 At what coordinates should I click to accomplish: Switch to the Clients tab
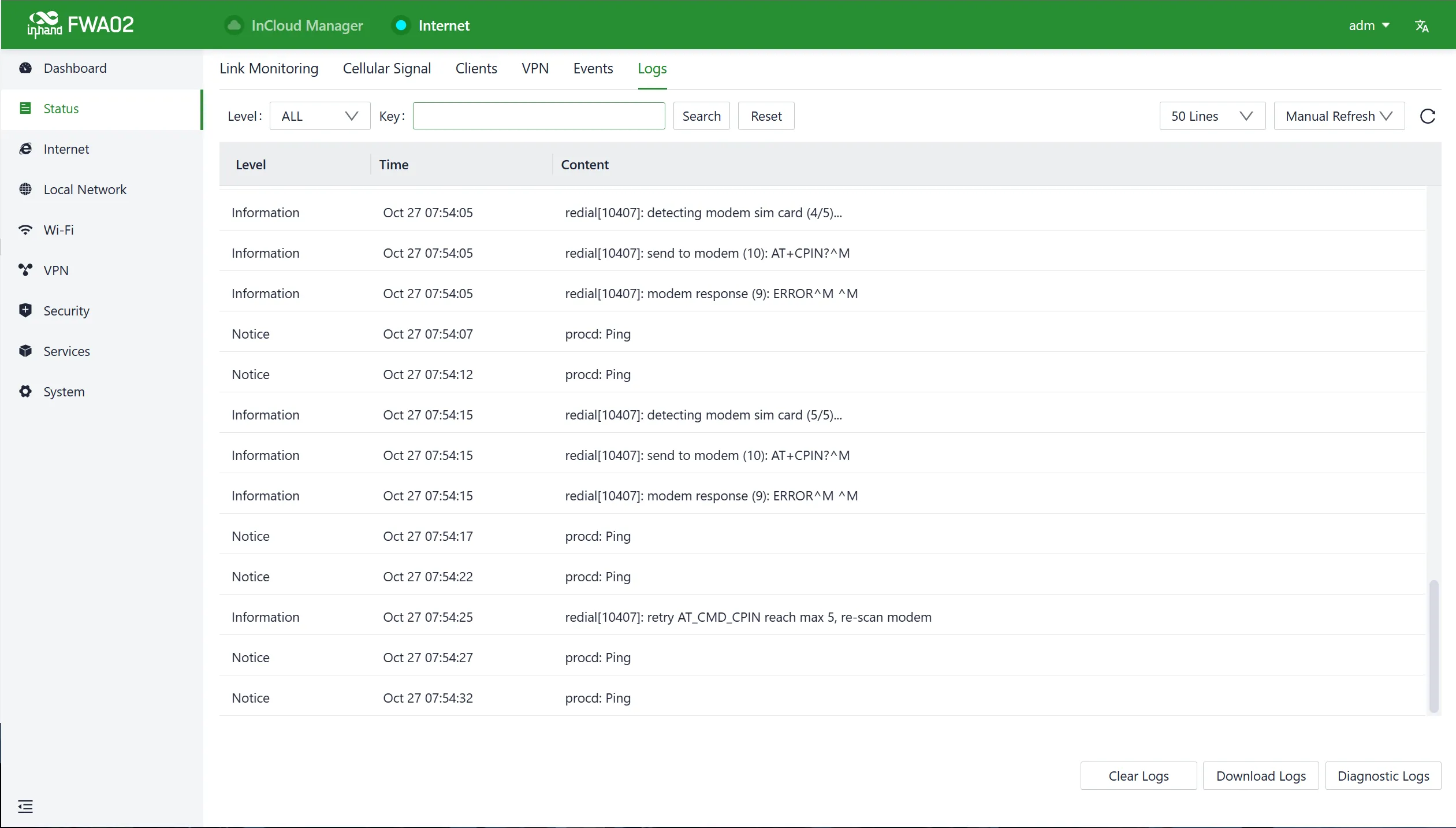[476, 68]
